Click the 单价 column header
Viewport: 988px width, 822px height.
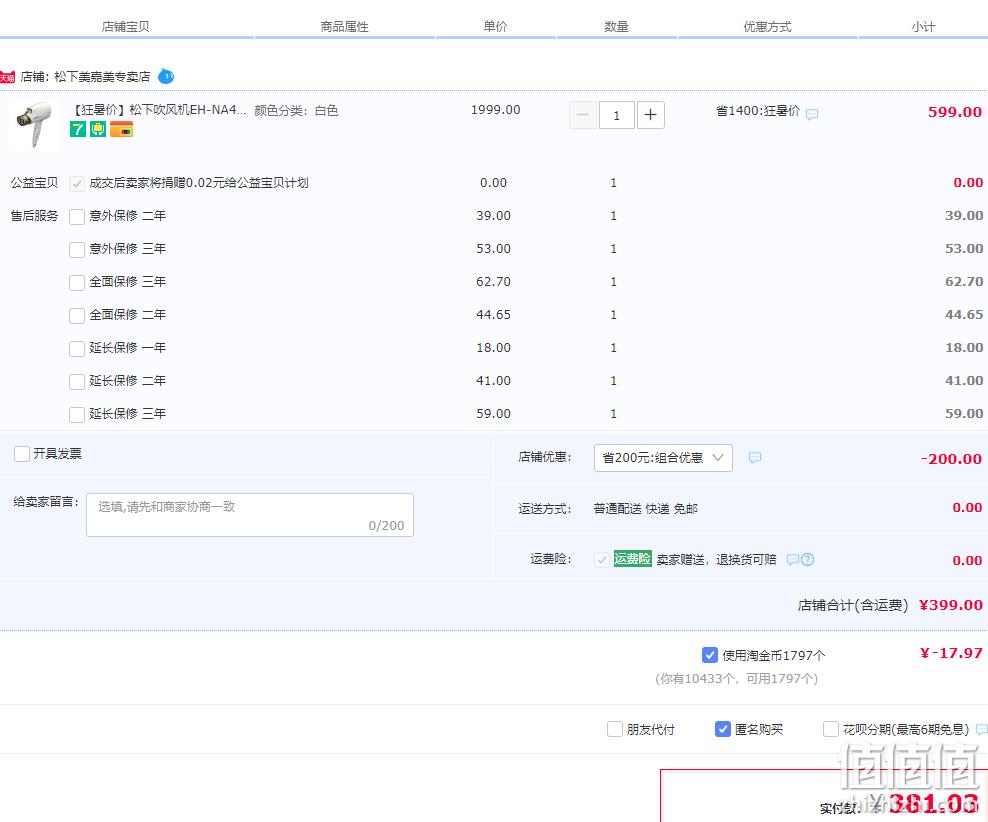[495, 26]
